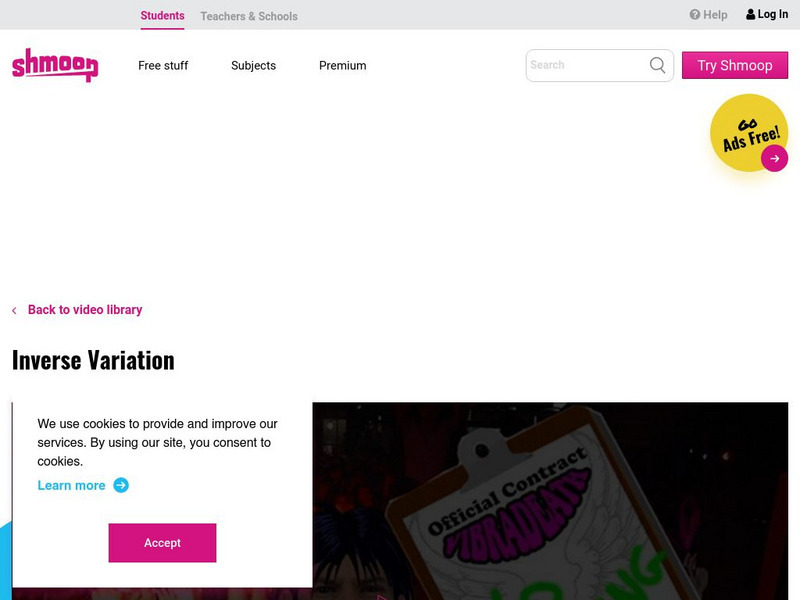Accept the cookies notice

(162, 543)
